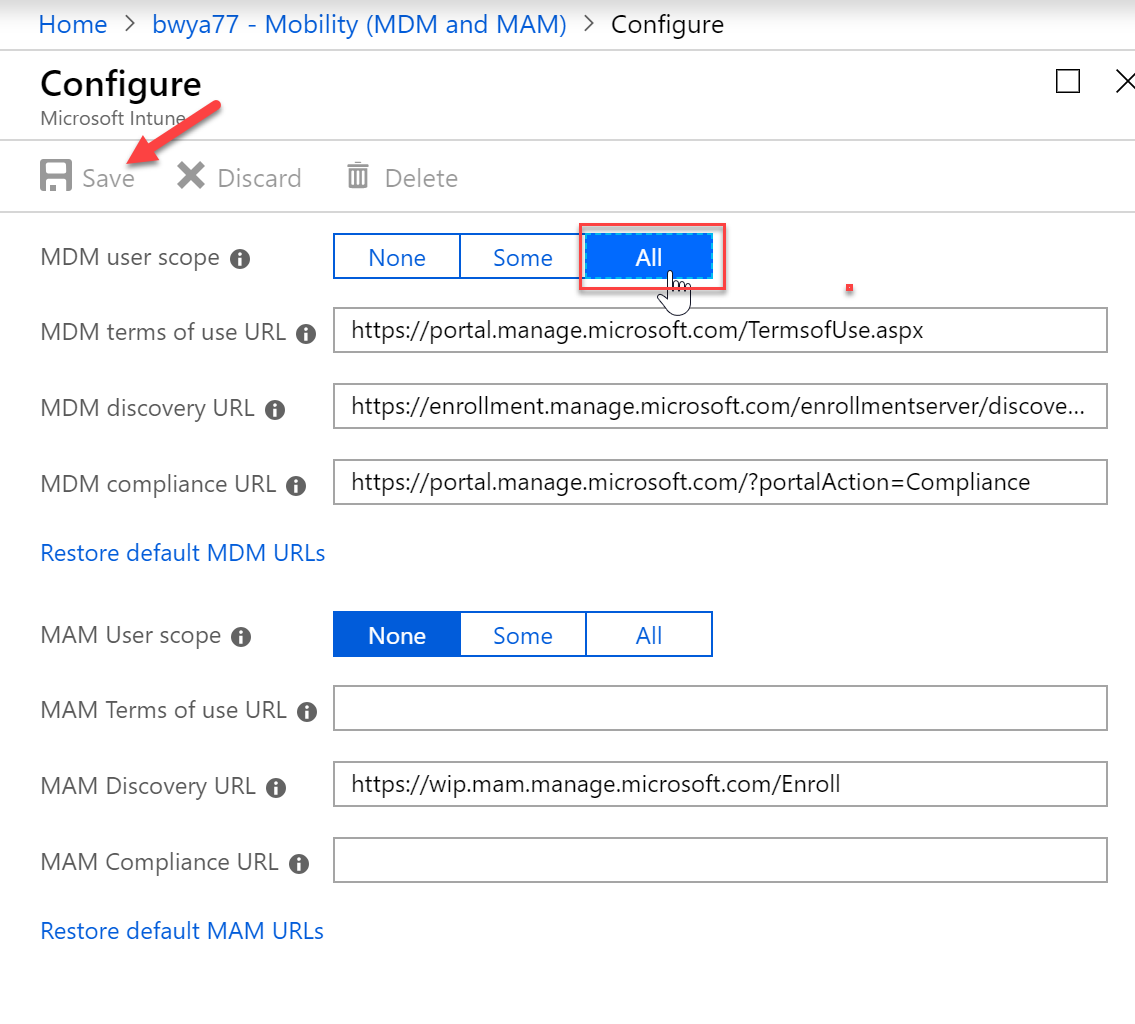Click the MAM Discovery URL field

click(x=720, y=784)
